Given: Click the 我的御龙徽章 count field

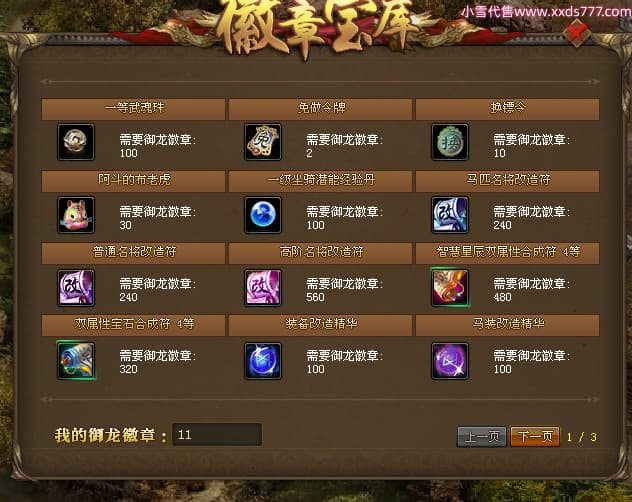Looking at the screenshot, I should click(217, 434).
